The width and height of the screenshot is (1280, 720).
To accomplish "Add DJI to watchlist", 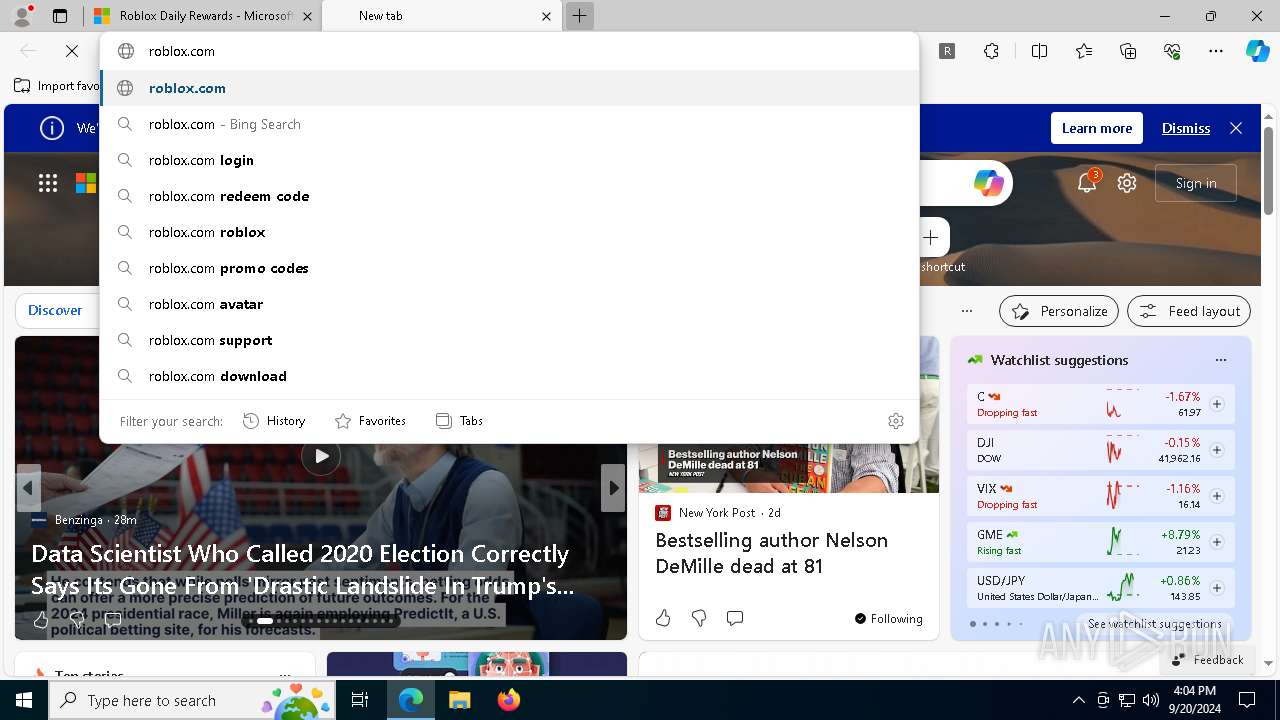I will tap(1217, 450).
